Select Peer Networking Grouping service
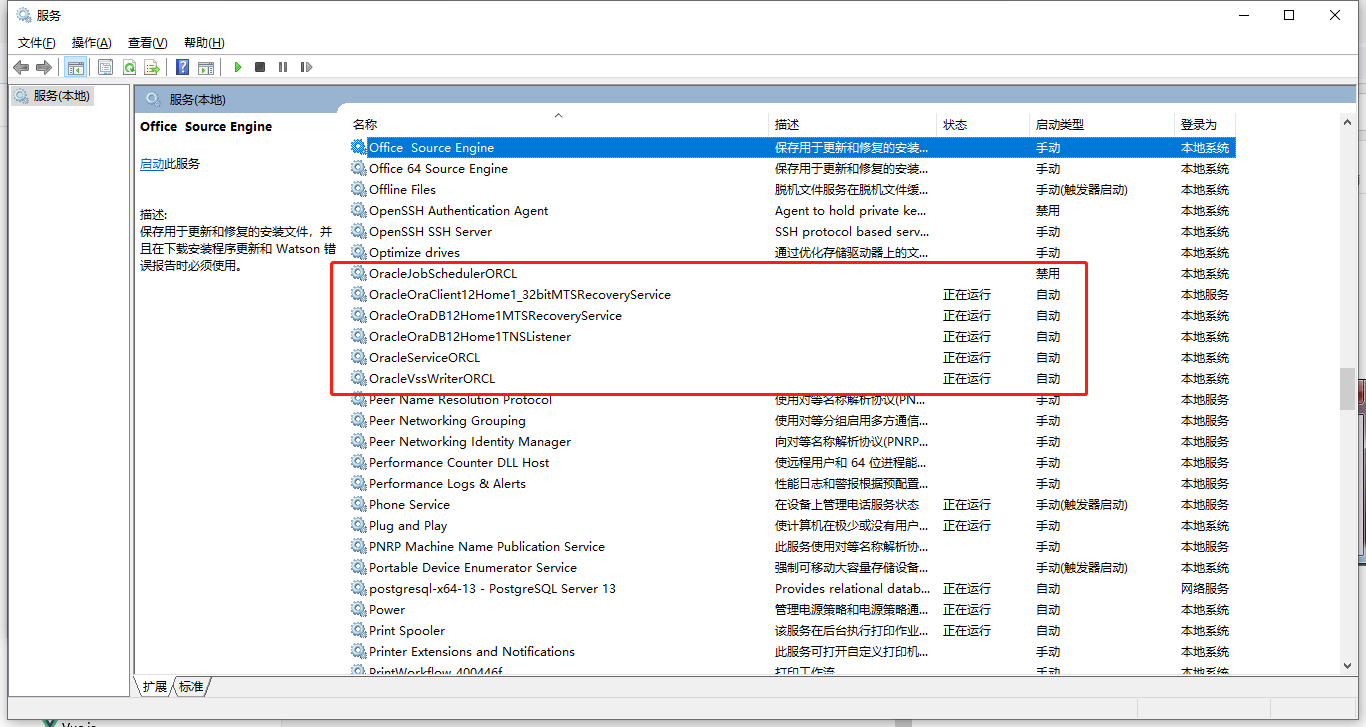The width and height of the screenshot is (1366, 727). [x=447, y=420]
